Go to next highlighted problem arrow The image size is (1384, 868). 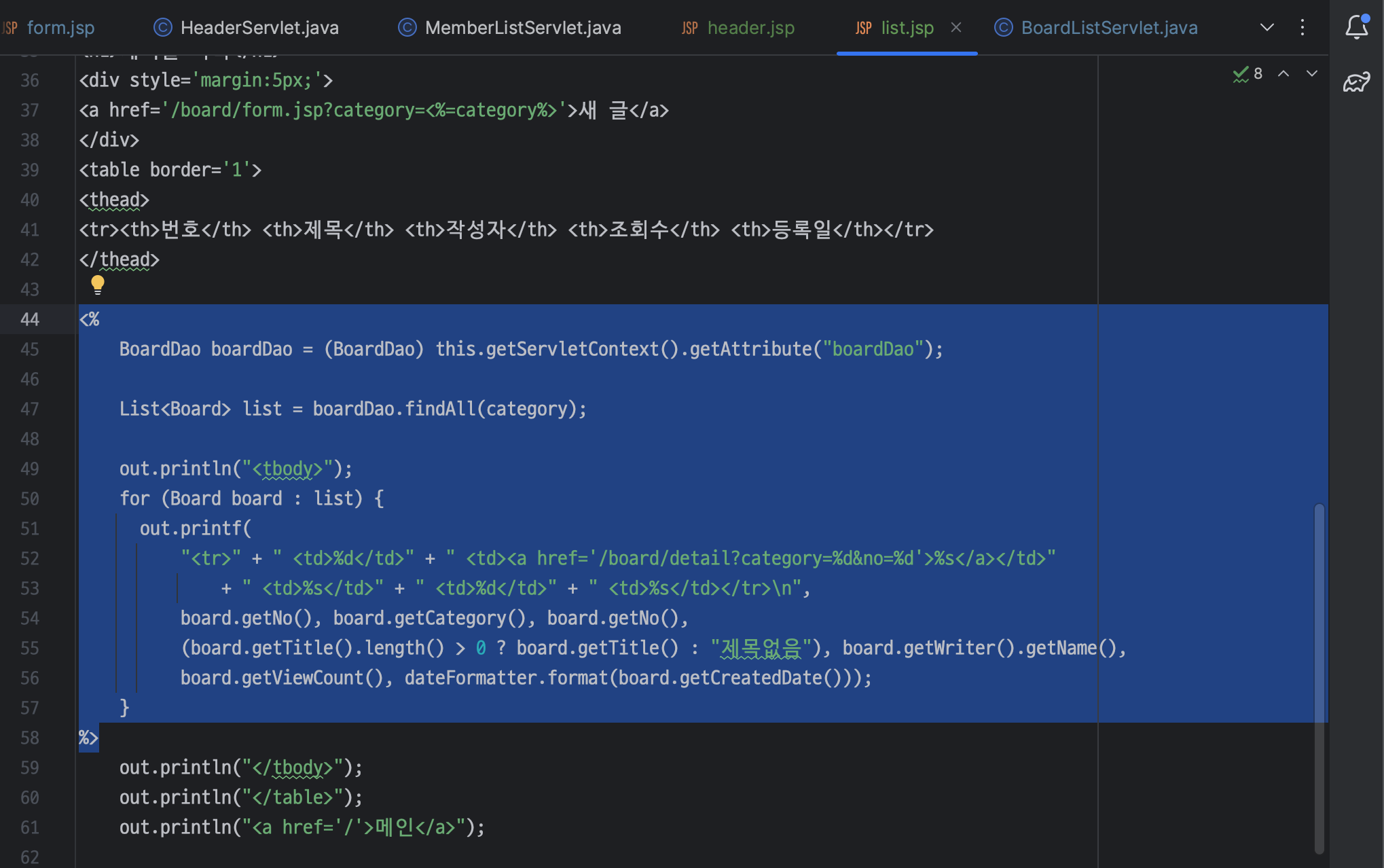coord(1311,73)
